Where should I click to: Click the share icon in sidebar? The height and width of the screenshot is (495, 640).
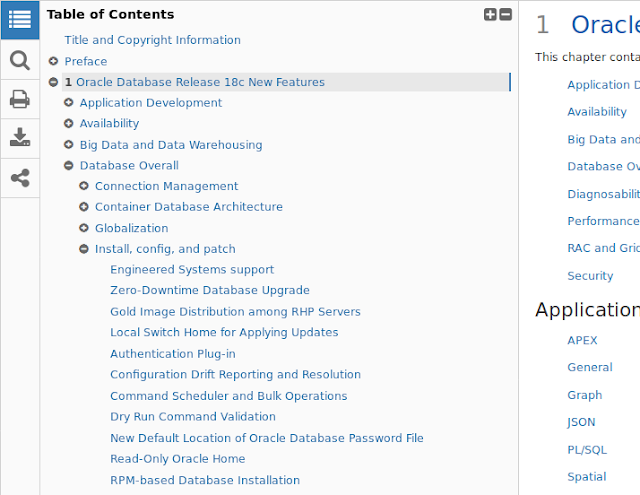[x=20, y=178]
